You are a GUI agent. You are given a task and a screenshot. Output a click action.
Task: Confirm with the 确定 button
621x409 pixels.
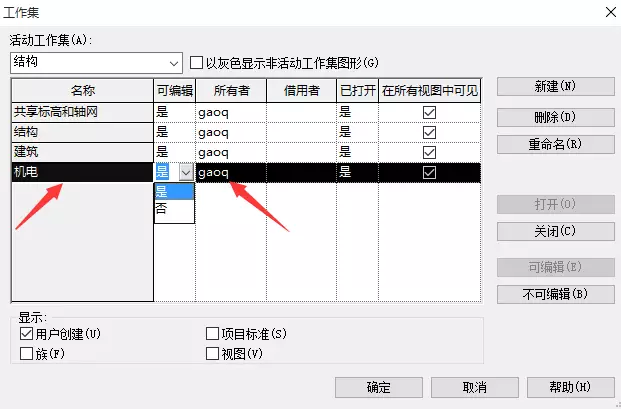pyautogui.click(x=379, y=387)
